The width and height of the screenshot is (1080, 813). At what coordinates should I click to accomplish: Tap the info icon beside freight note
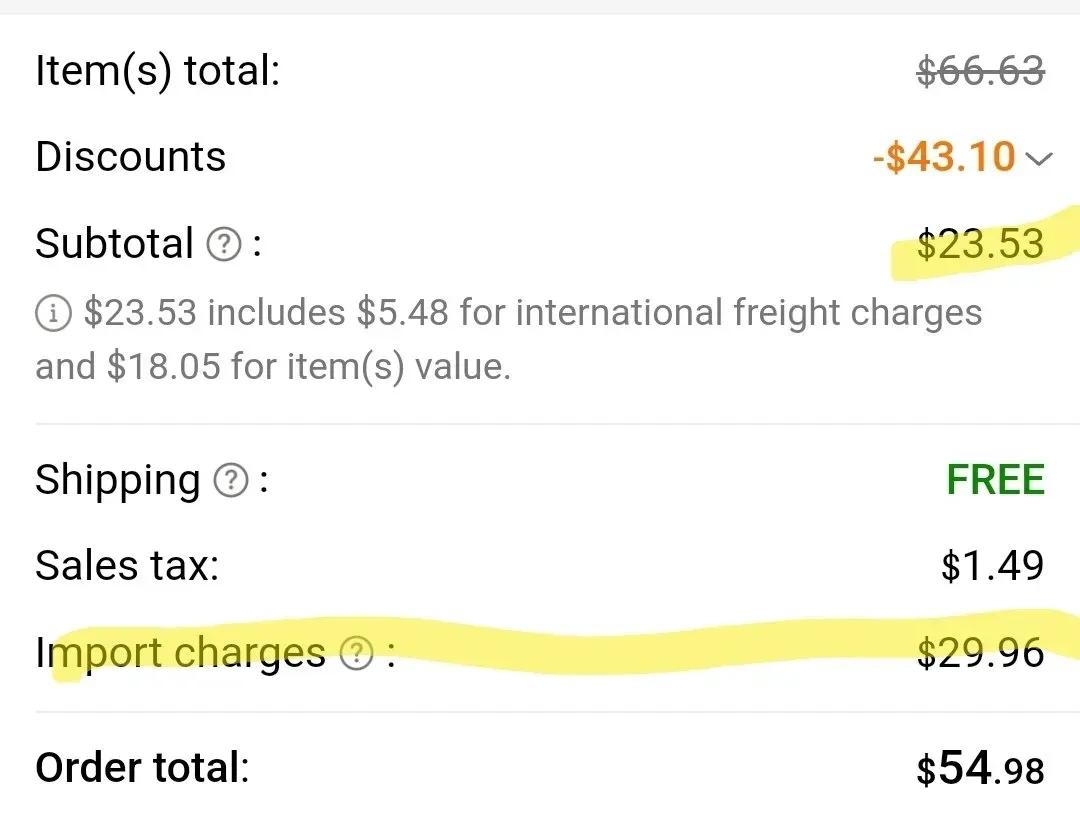pos(52,313)
